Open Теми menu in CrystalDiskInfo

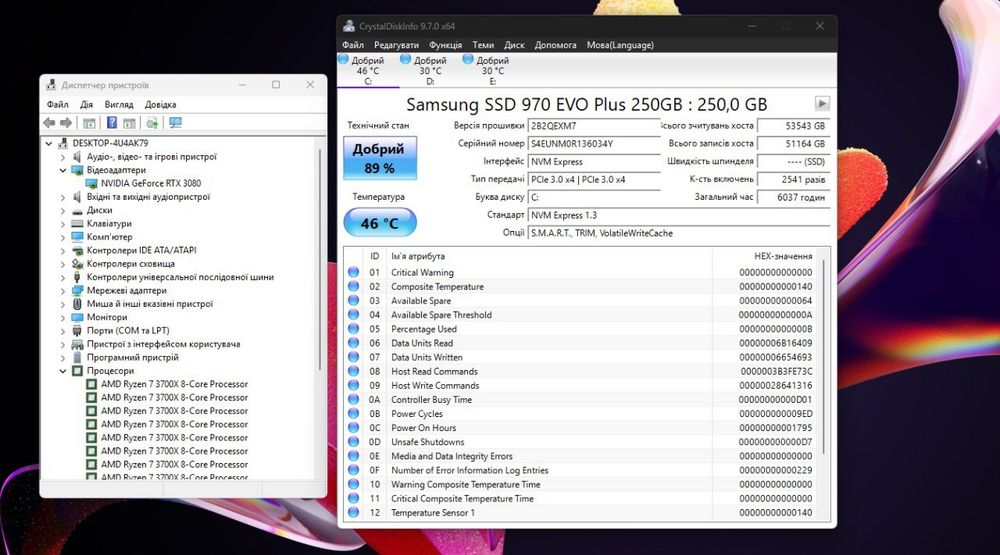(x=483, y=45)
